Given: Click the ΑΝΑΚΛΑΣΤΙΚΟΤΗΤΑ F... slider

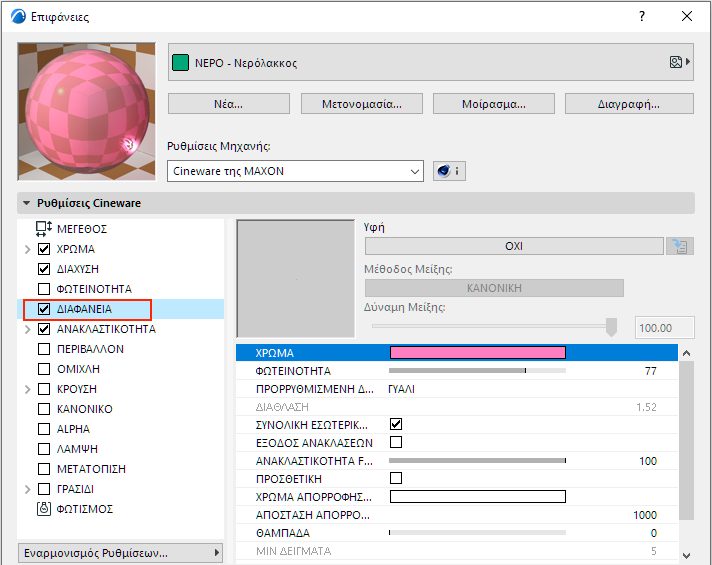Looking at the screenshot, I should point(478,461).
